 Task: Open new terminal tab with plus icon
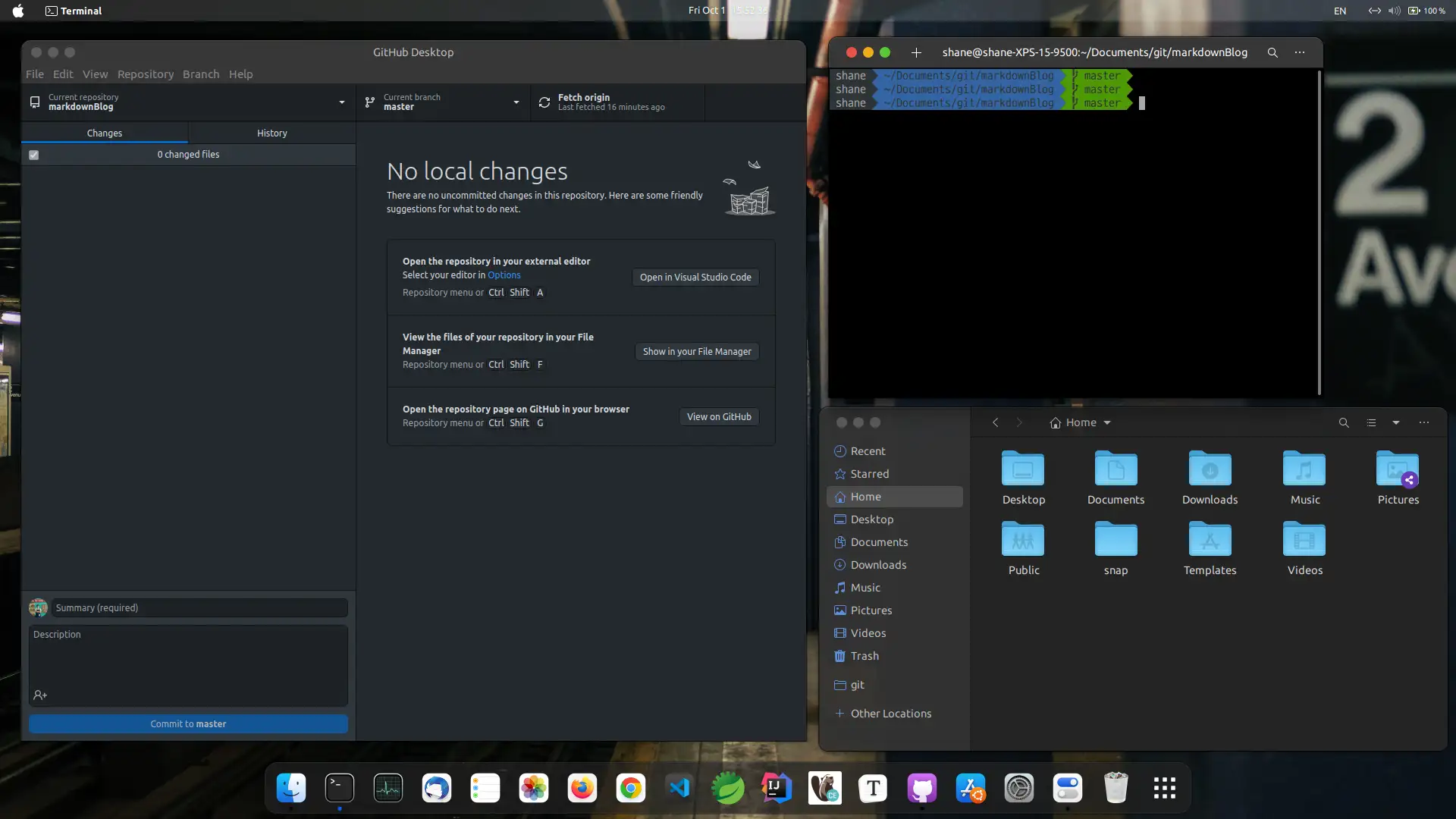916,52
